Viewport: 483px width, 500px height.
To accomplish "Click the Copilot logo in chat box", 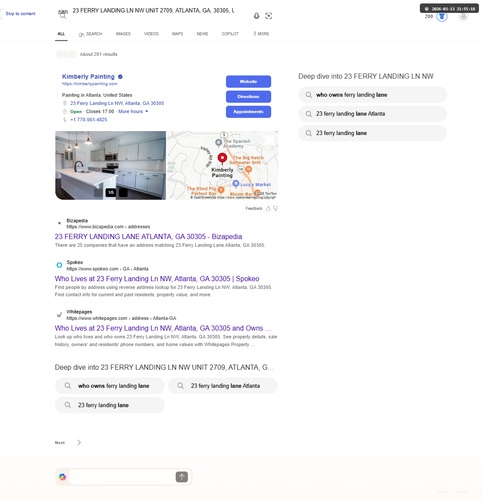I will pos(62,477).
